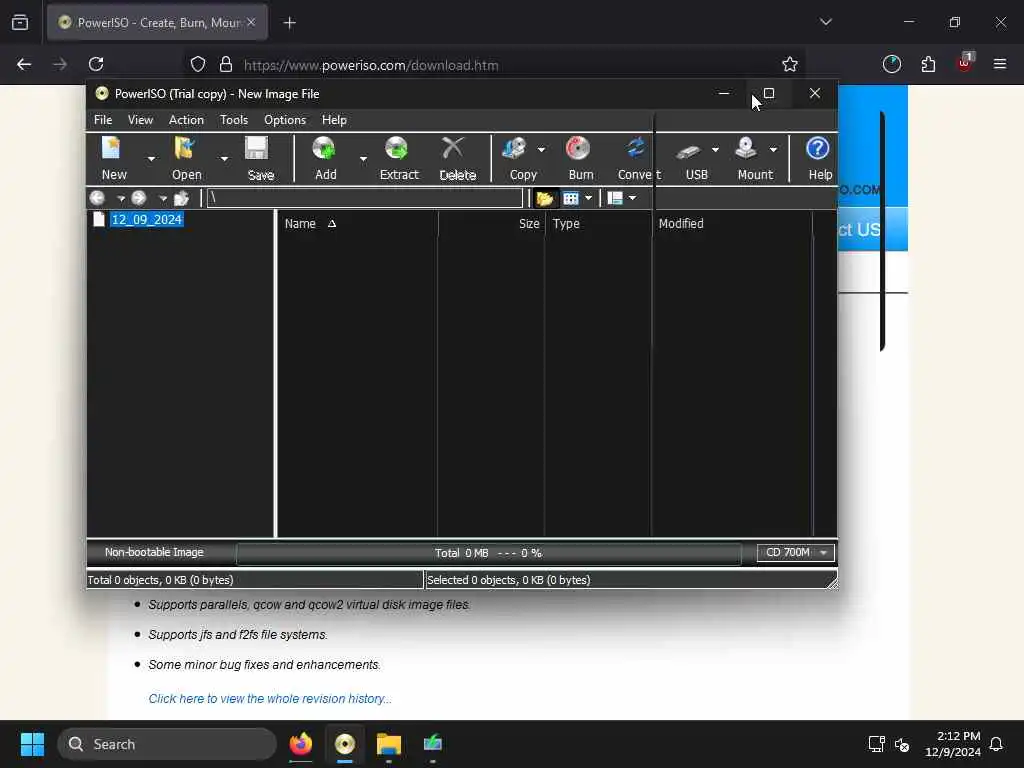Click the taskbar clock showing 2:12 PM
The image size is (1024, 768).
(x=953, y=744)
